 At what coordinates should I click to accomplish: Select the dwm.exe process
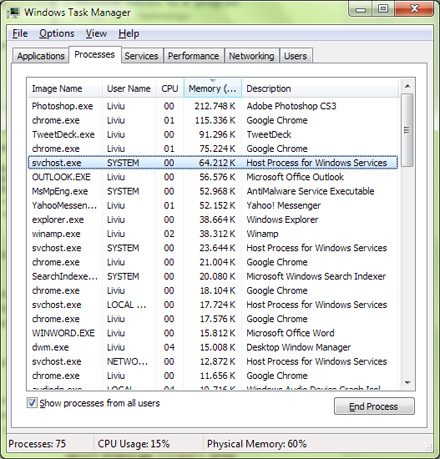[213, 347]
